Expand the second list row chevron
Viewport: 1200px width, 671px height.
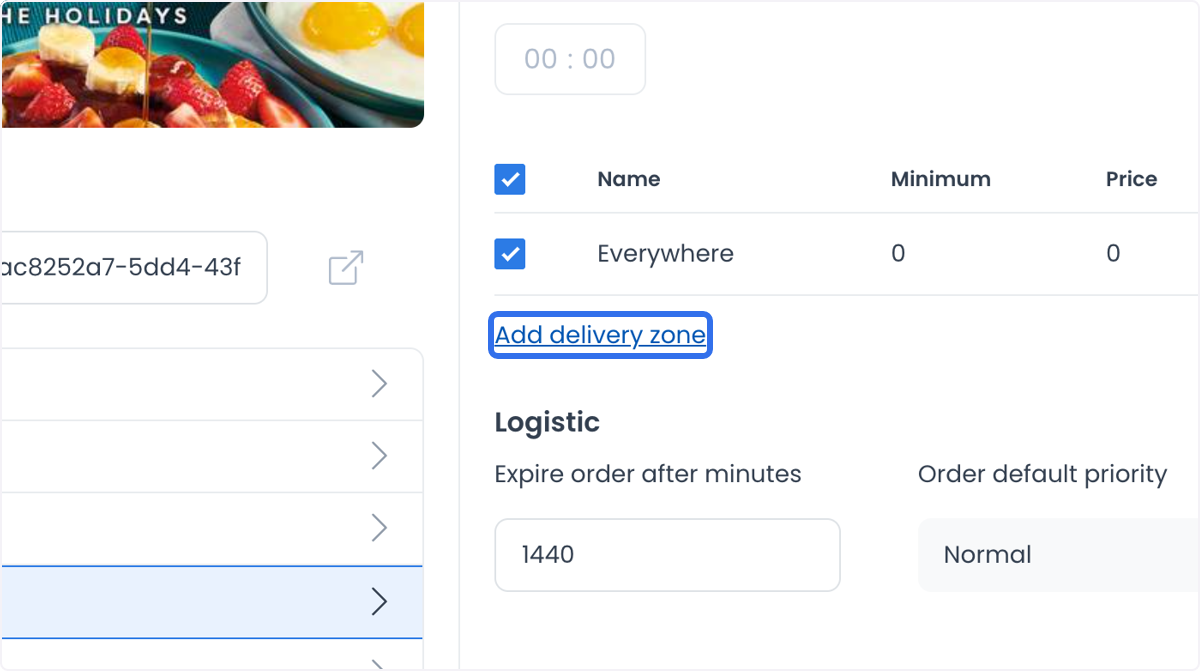pyautogui.click(x=379, y=456)
